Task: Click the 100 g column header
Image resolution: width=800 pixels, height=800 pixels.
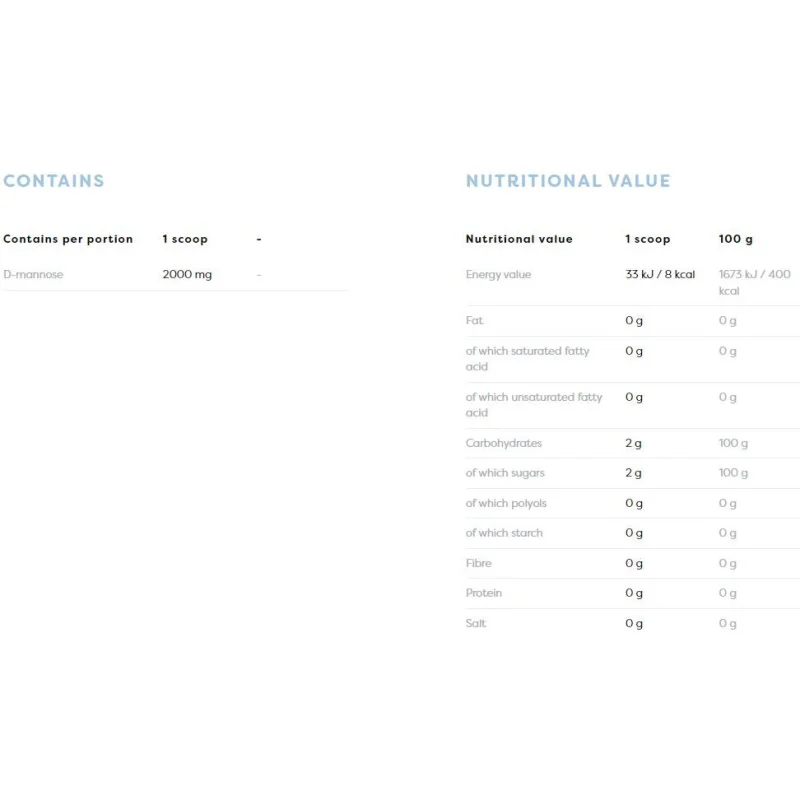Action: coord(735,239)
